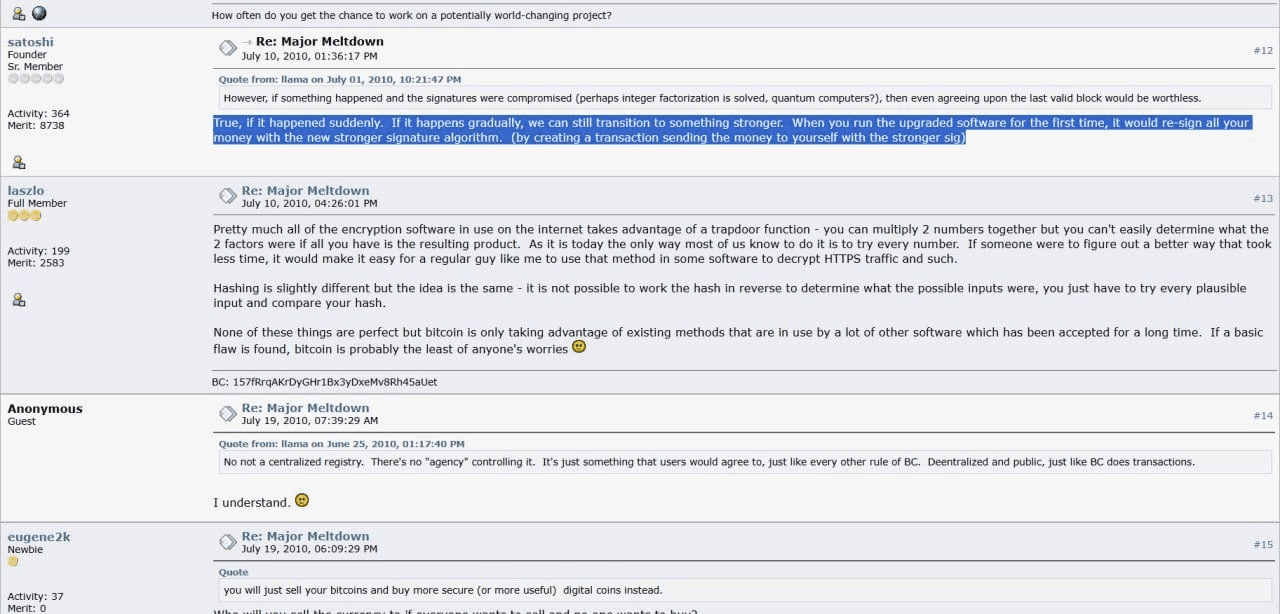Follow "Quote from: llama on June 25" link
Screen dimensions: 1280x614
point(341,444)
